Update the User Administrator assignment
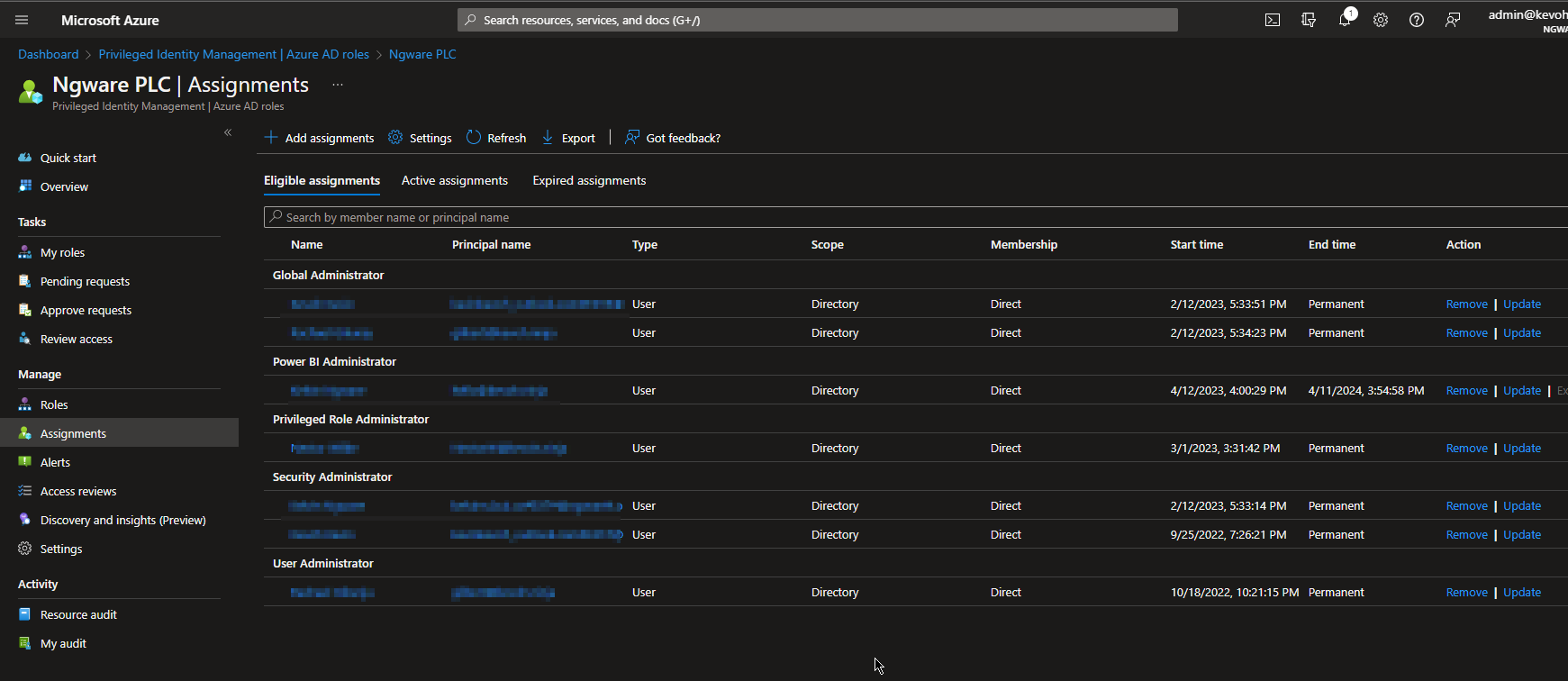This screenshot has height=681, width=1568. click(1521, 592)
